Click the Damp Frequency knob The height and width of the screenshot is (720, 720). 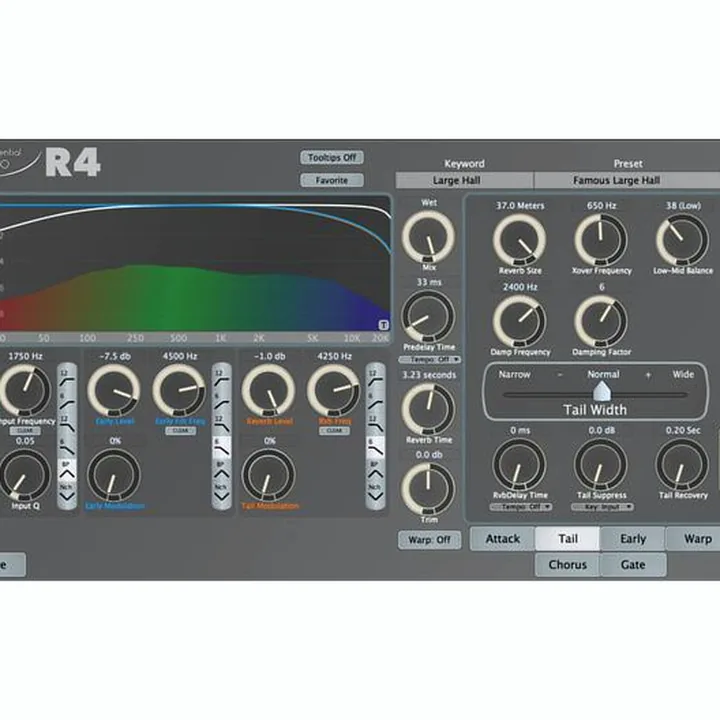(519, 321)
